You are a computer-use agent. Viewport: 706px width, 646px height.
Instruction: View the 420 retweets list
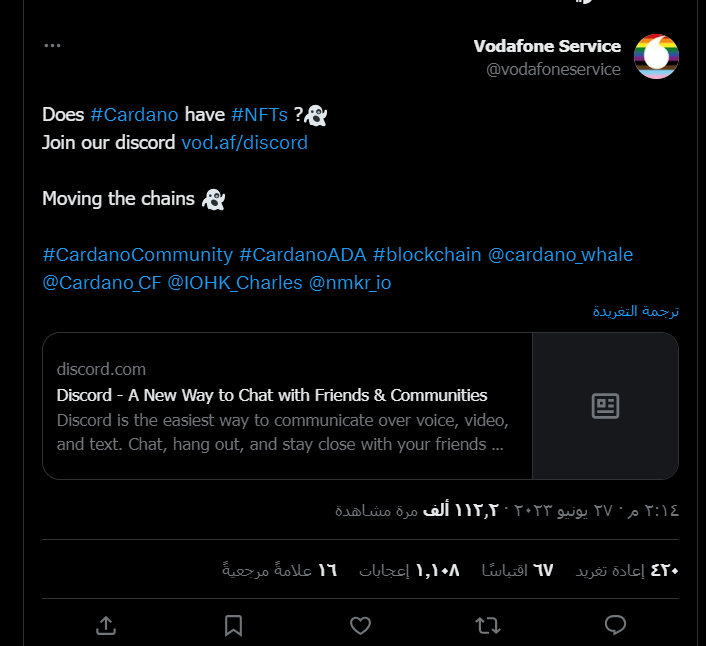(627, 570)
